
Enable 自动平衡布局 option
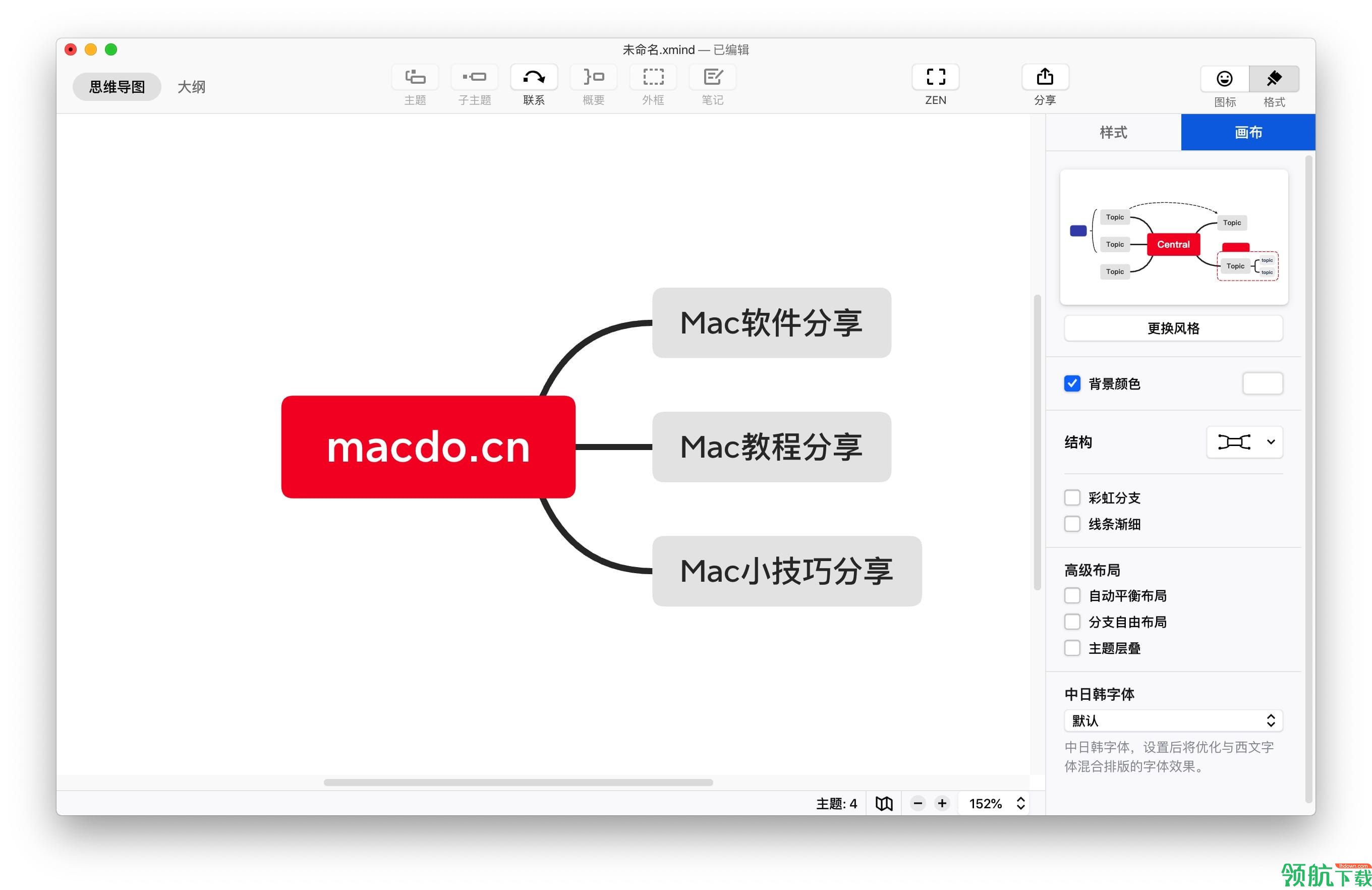click(x=1072, y=595)
